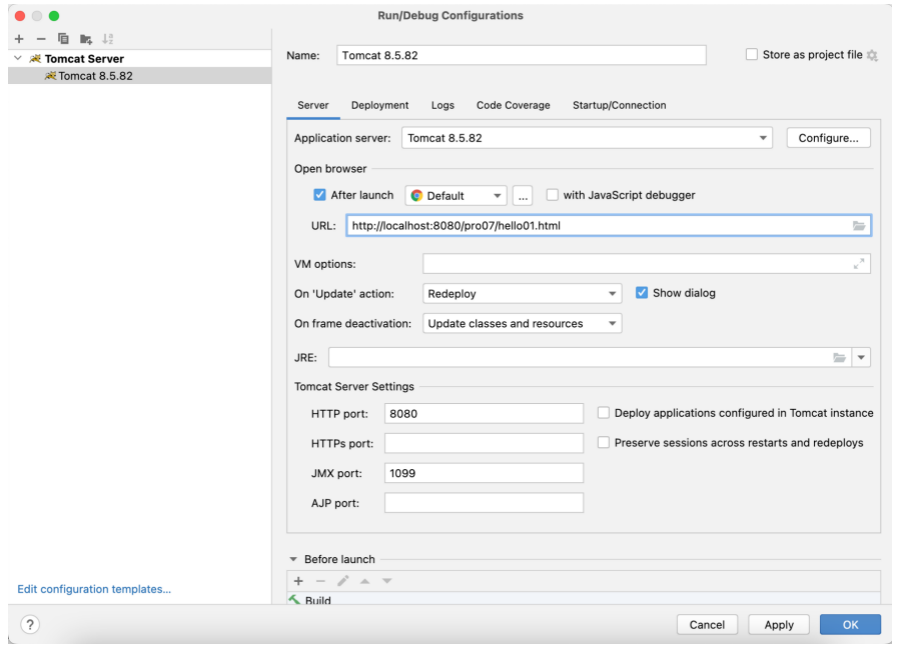Screen dimensions: 898x648
Task: Uncheck After launch checkbox
Action: pyautogui.click(x=320, y=195)
